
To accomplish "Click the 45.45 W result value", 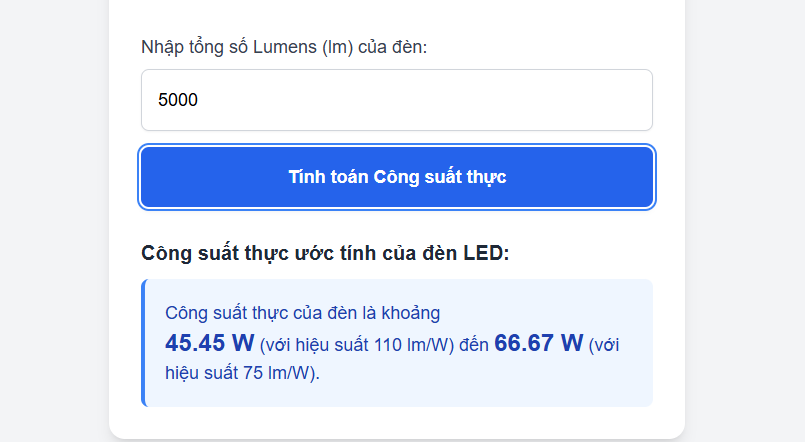I will coord(209,343).
